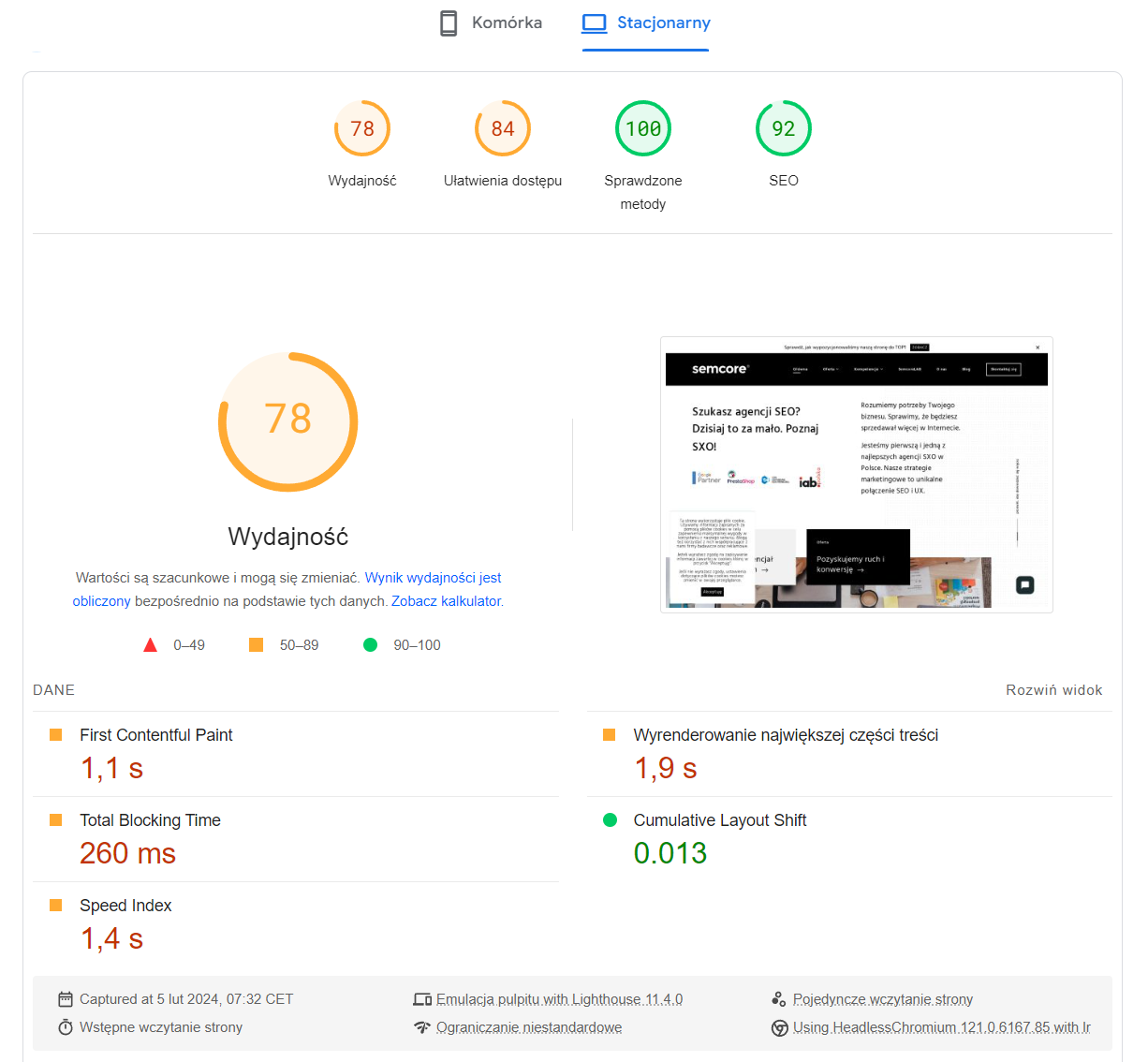
Task: Click the laptop icon beside Stacjonarny
Action: [595, 22]
